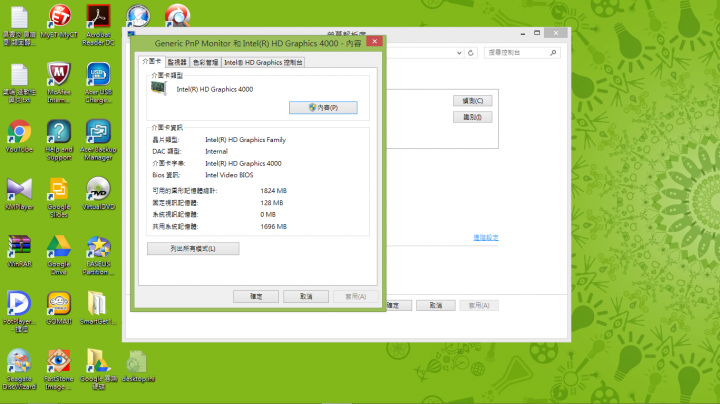720x404 pixels.
Task: Open the Help and Support shortcut
Action: coord(59,140)
